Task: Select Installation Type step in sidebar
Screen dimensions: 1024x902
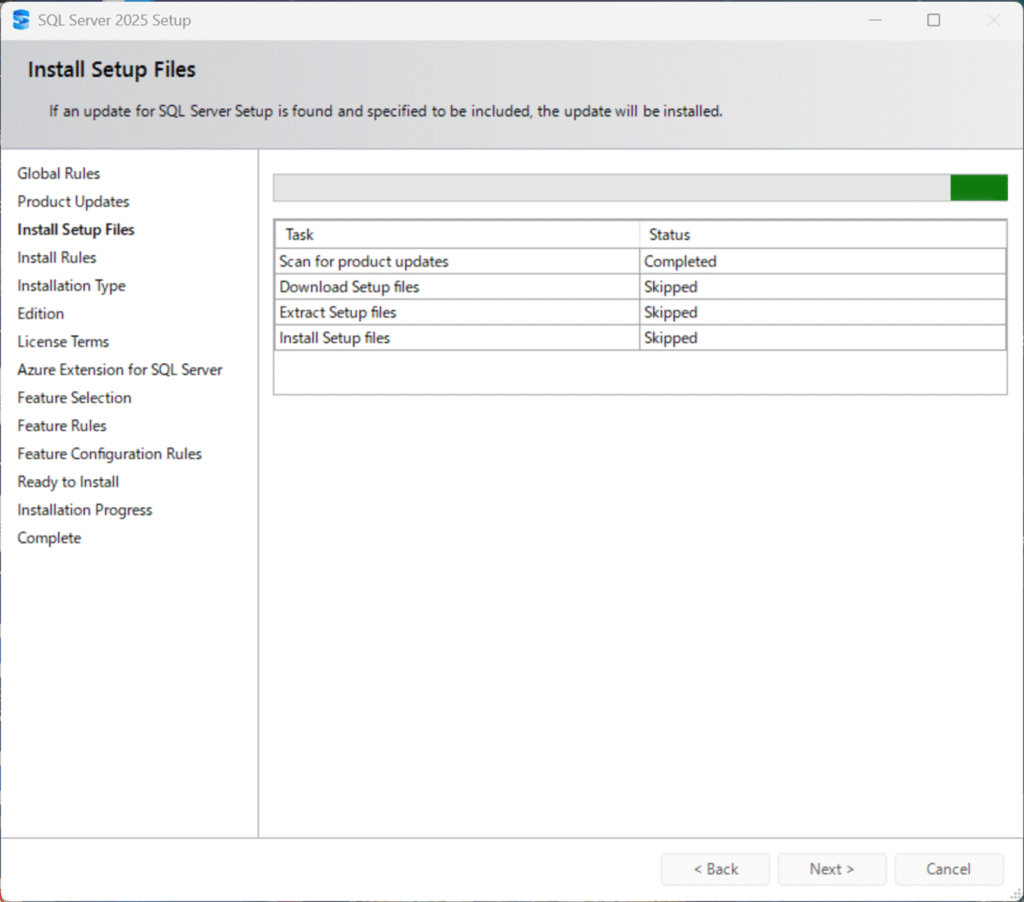Action: point(71,285)
